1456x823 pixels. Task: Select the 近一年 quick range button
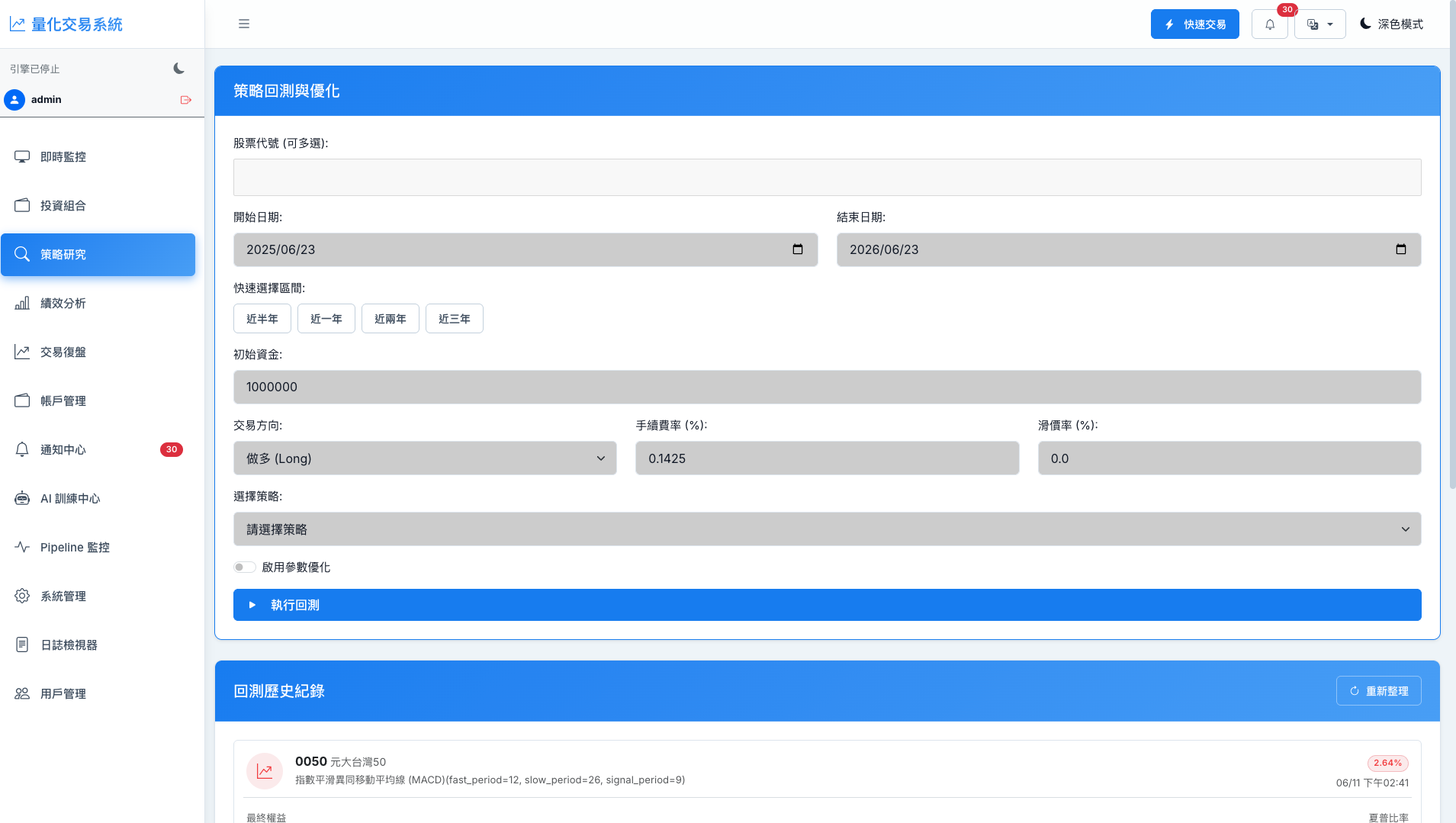coord(326,319)
